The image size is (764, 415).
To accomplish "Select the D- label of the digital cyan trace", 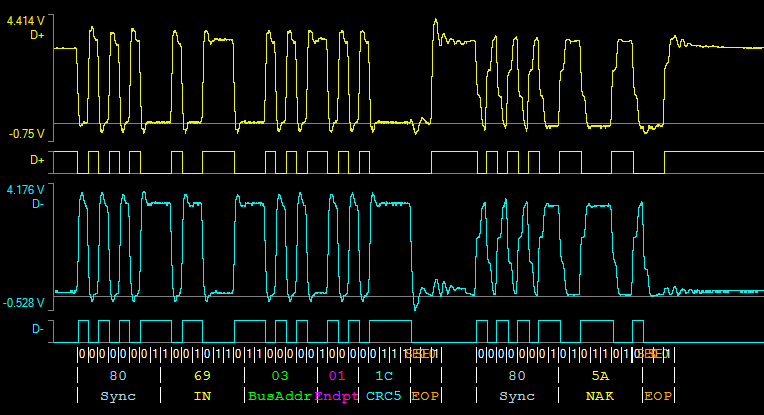I will click(x=38, y=329).
